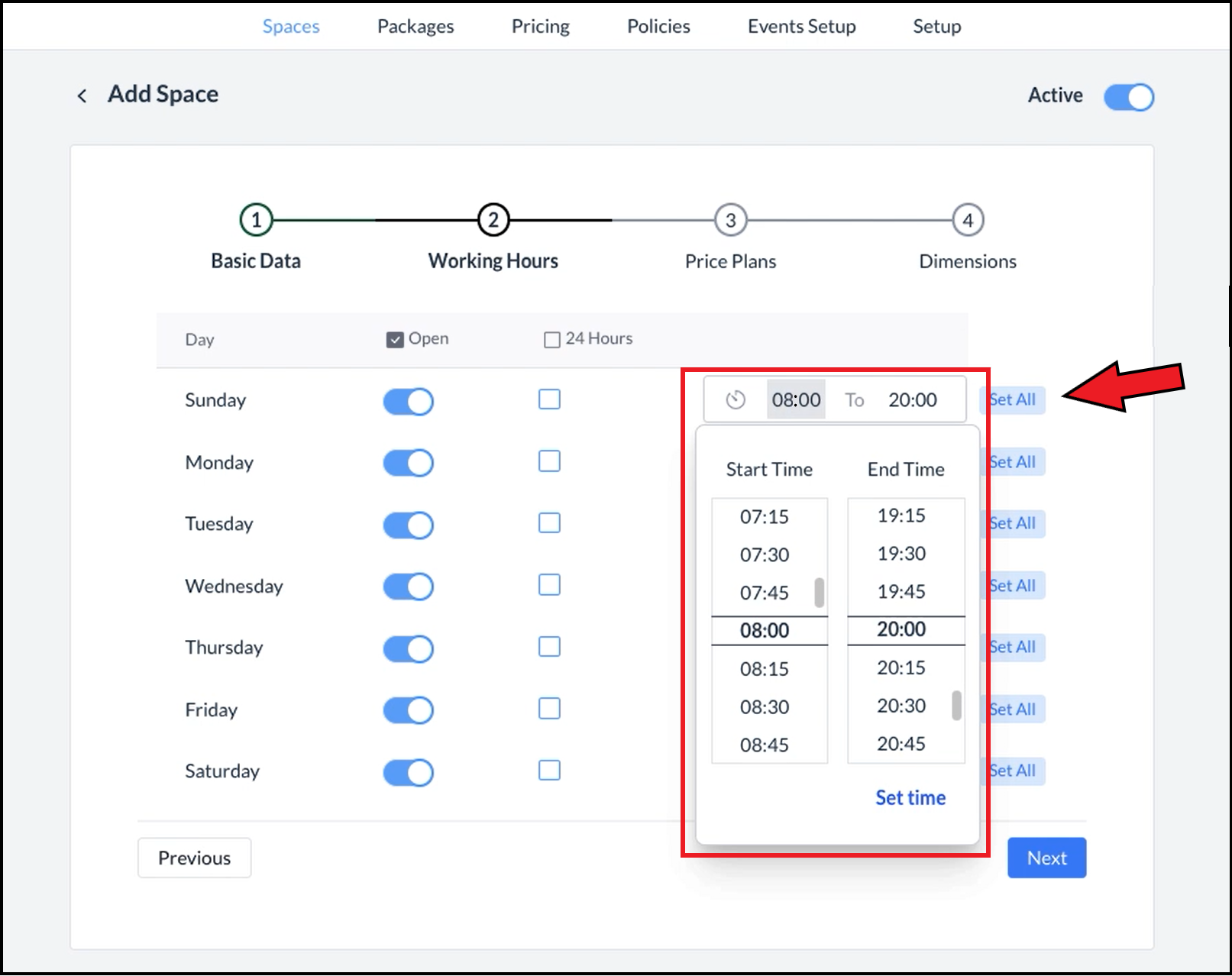Viewport: 1232px width, 976px height.
Task: Toggle the Active switch off
Action: coord(1128,97)
